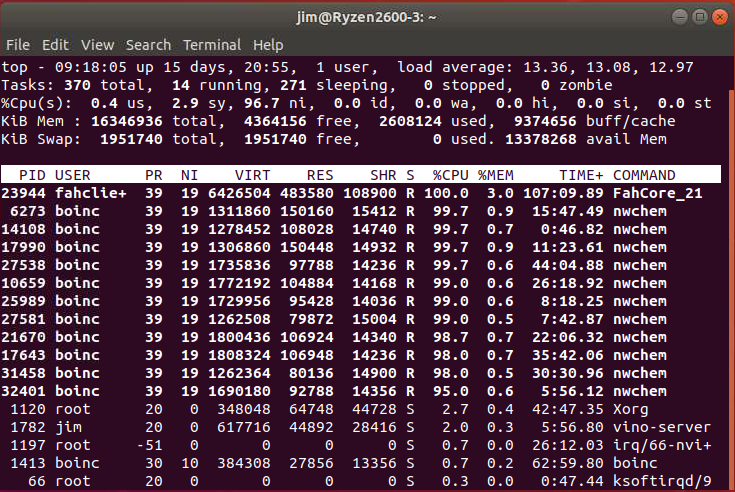Click the 1951740 total swap value
This screenshot has width=735, height=492.
click(131, 139)
